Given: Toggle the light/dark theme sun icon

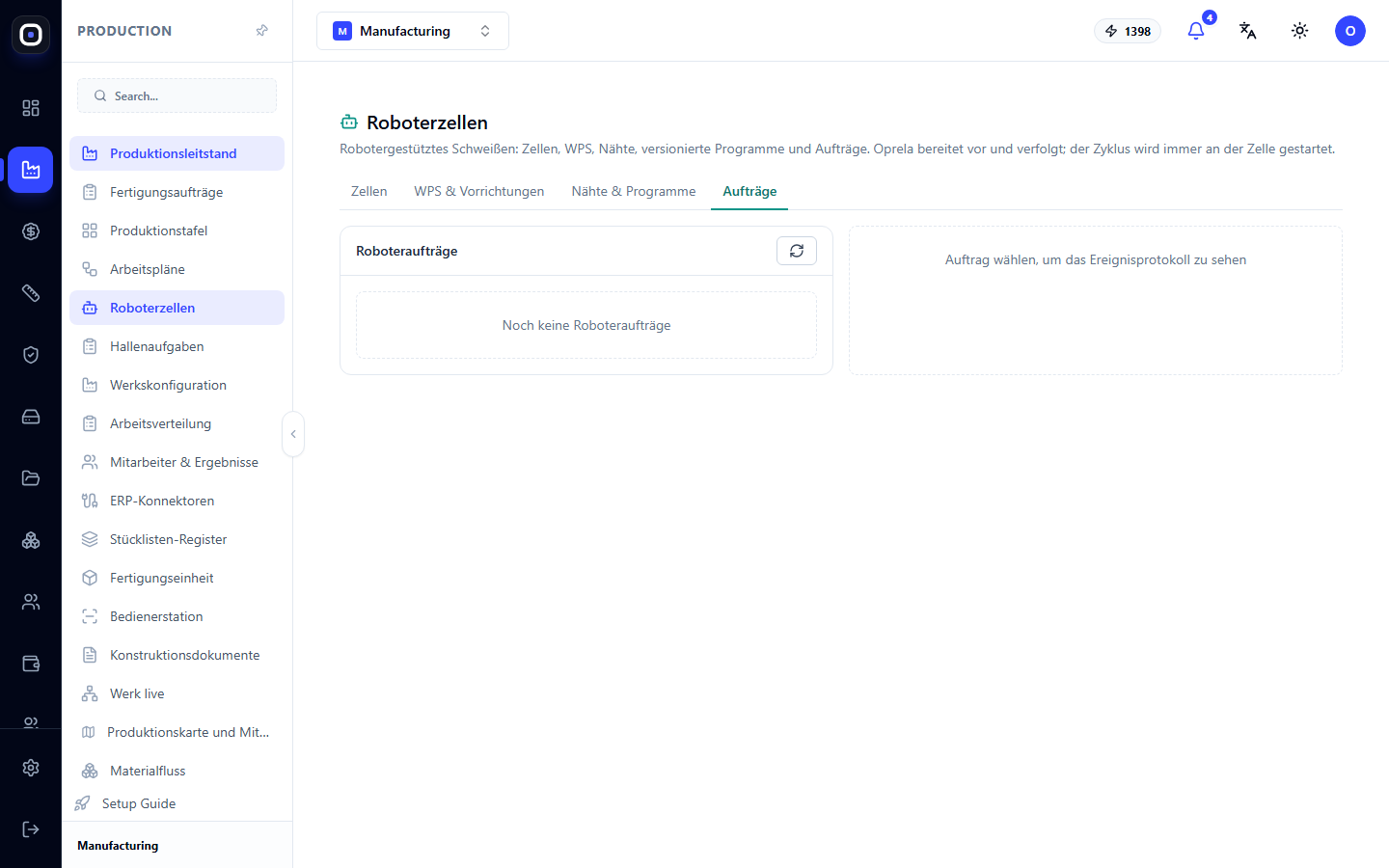Looking at the screenshot, I should (x=1300, y=31).
